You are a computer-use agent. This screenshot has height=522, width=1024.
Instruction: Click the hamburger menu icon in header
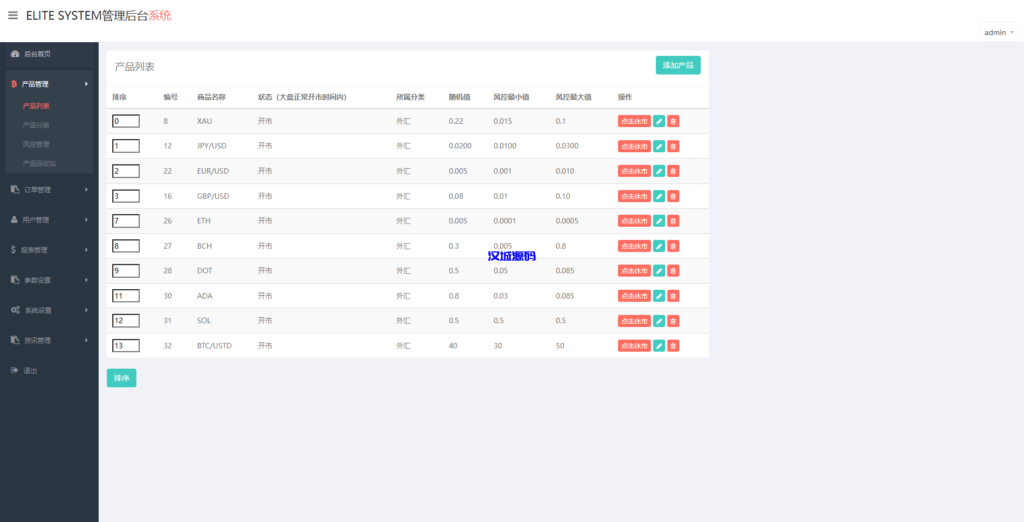pyautogui.click(x=13, y=15)
